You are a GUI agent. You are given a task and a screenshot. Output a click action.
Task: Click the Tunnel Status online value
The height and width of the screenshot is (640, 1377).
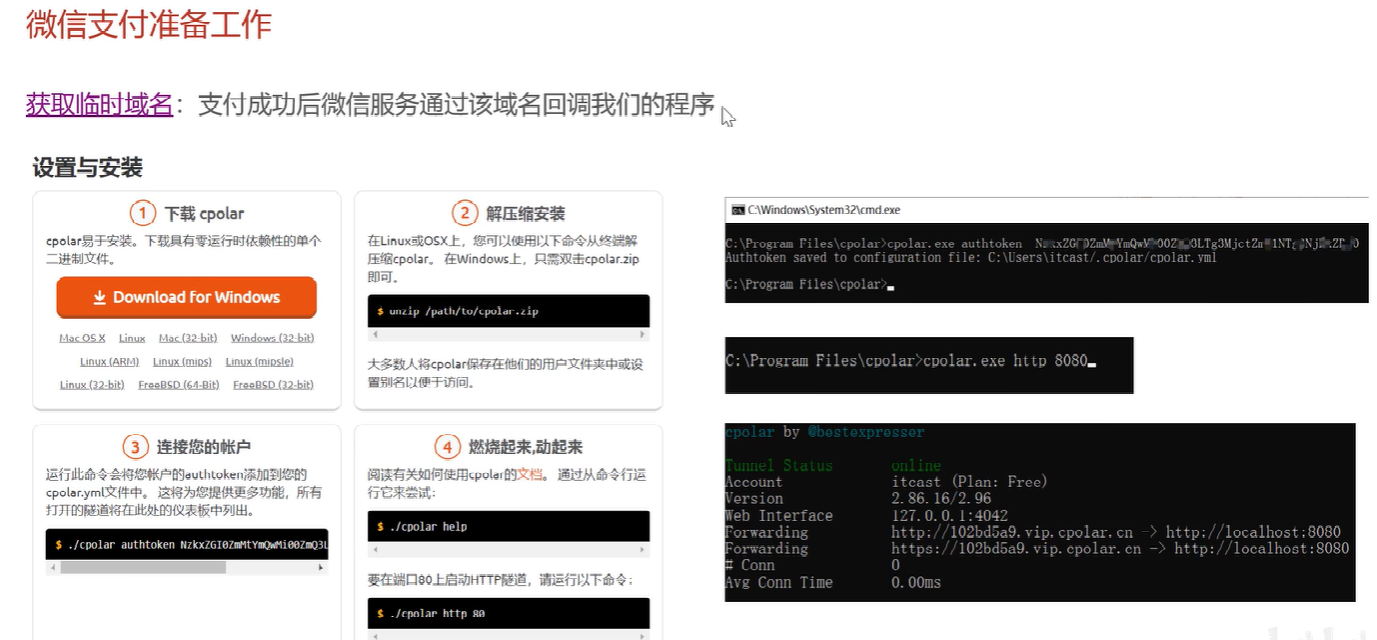point(916,465)
